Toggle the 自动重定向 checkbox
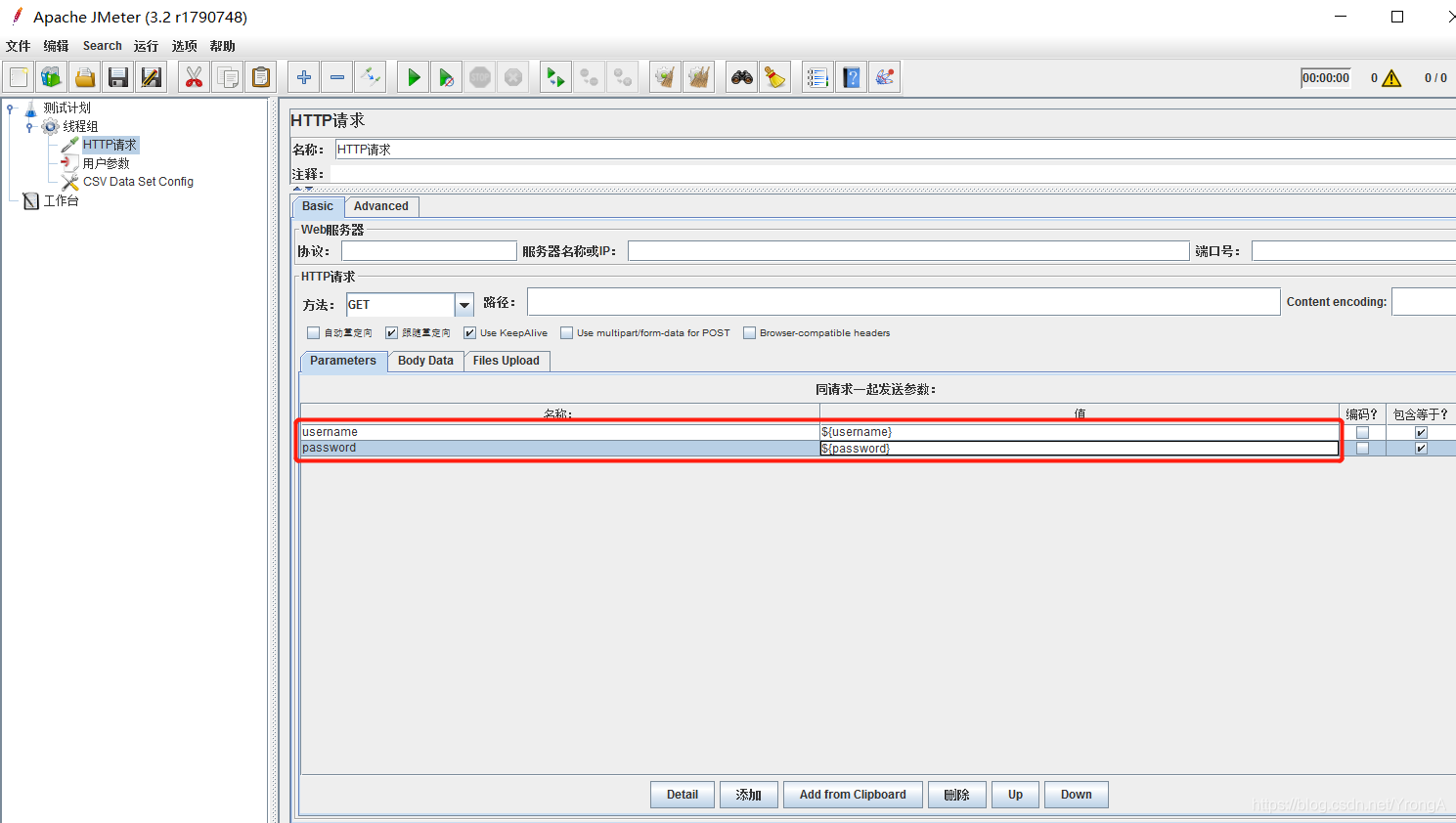 pos(313,333)
